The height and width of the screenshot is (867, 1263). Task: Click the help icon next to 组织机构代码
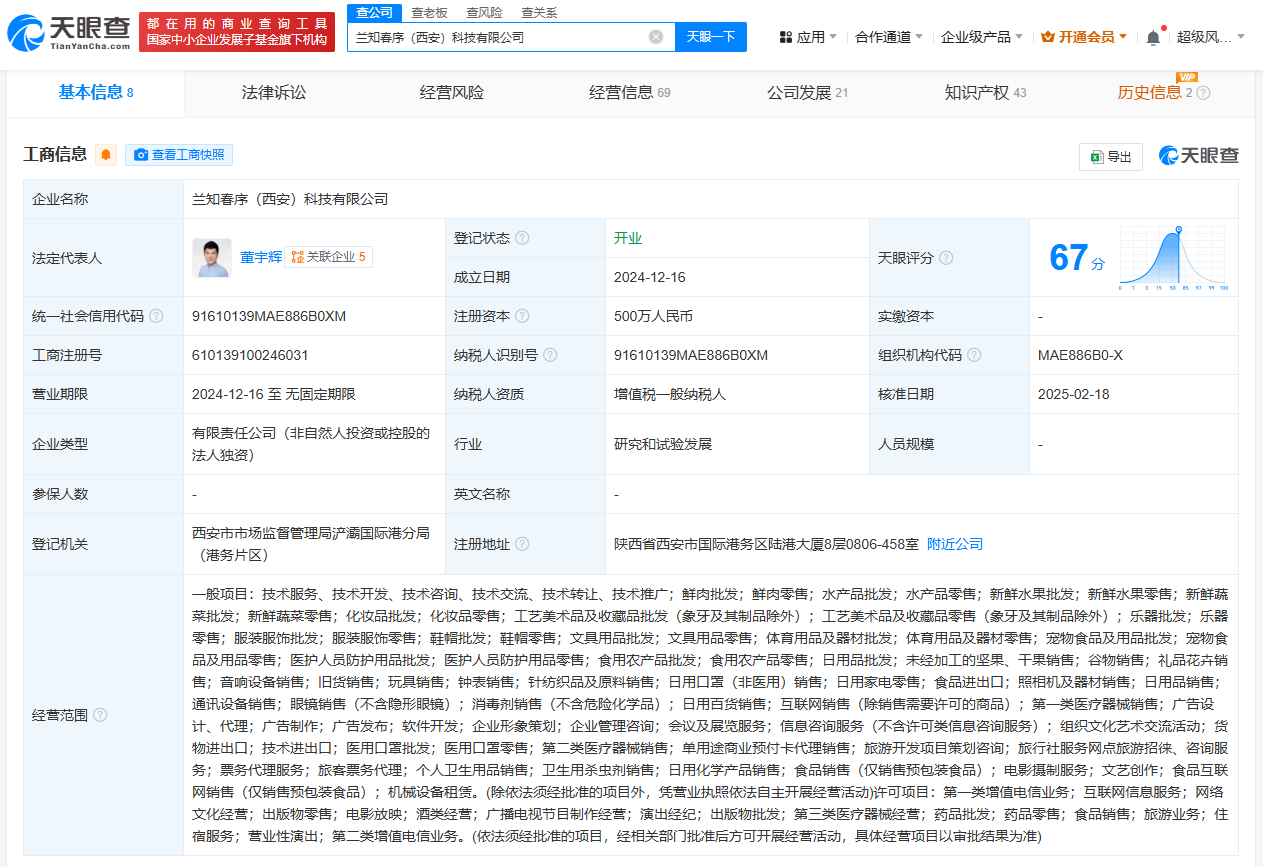point(974,355)
